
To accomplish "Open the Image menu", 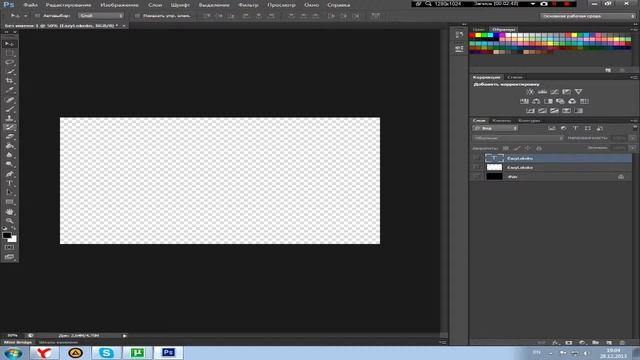I will [x=119, y=5].
